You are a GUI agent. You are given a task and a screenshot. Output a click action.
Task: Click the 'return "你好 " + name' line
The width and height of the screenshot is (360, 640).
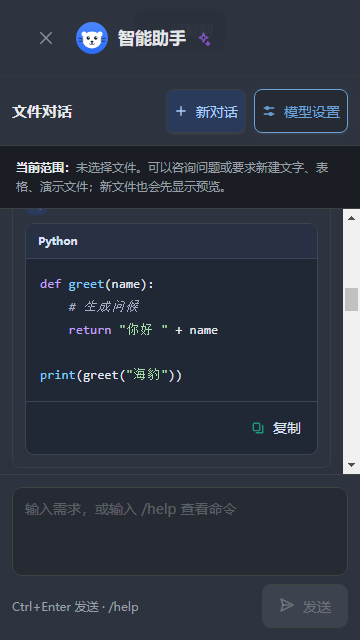tap(143, 330)
